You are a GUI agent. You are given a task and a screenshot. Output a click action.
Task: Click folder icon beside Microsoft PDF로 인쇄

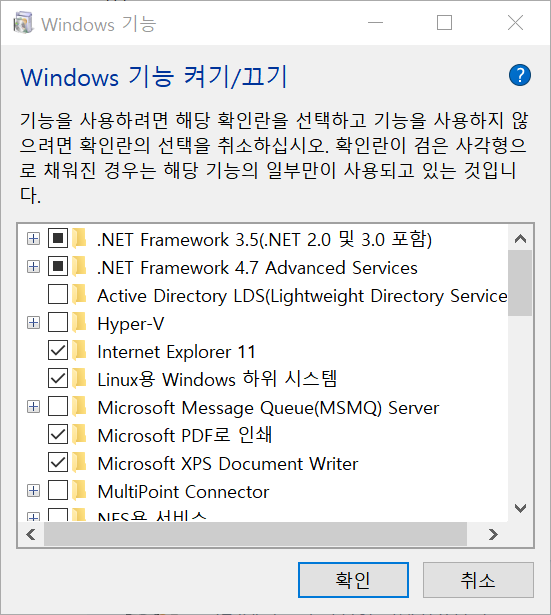click(x=80, y=435)
